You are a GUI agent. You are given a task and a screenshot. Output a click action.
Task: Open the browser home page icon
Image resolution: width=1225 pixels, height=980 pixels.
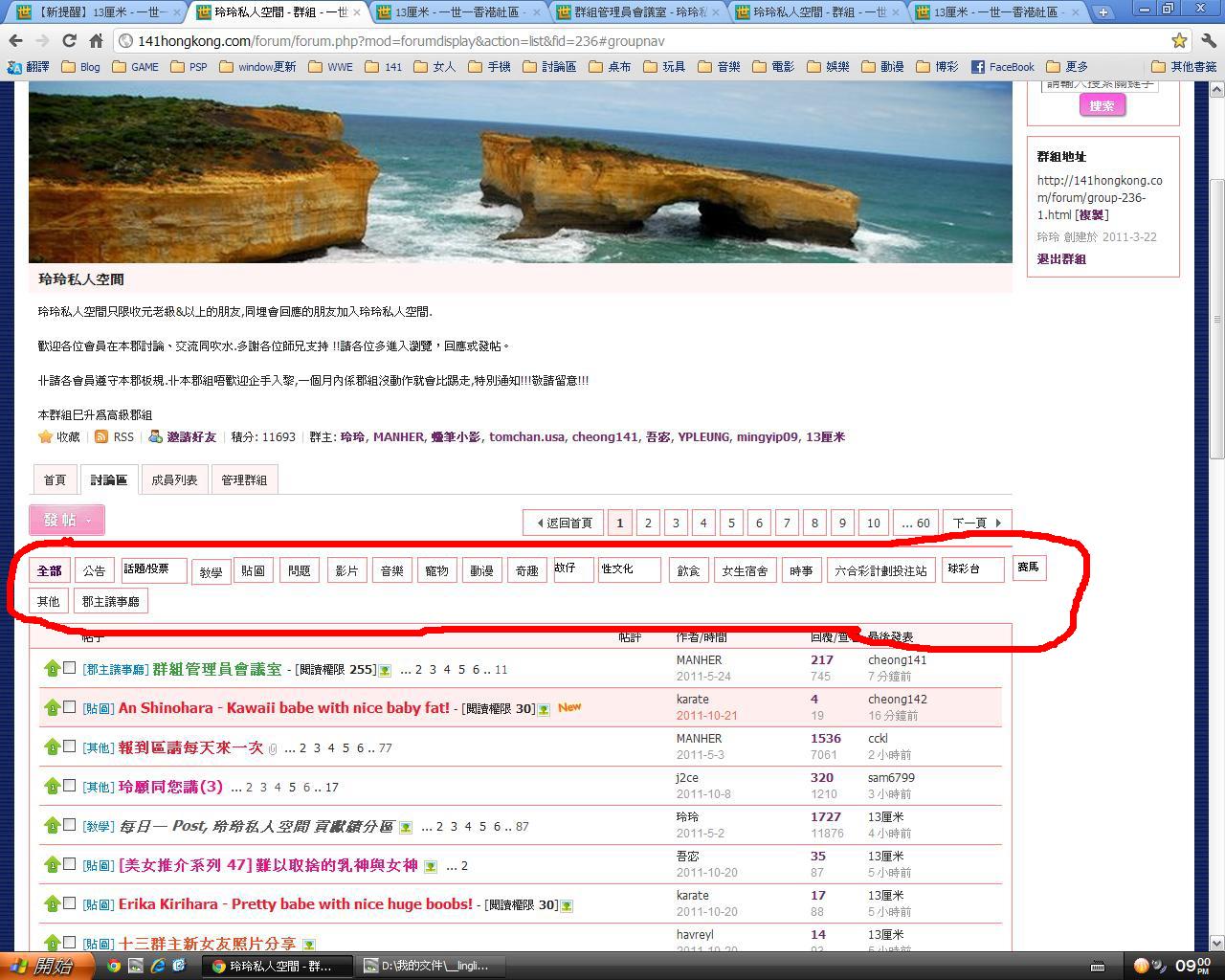click(96, 41)
